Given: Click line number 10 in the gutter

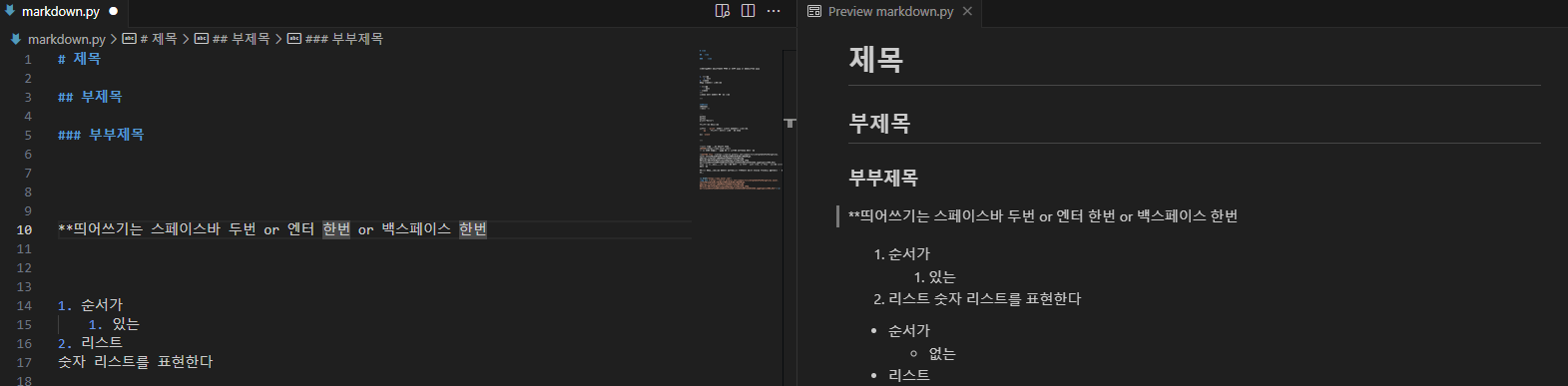Looking at the screenshot, I should point(24,229).
